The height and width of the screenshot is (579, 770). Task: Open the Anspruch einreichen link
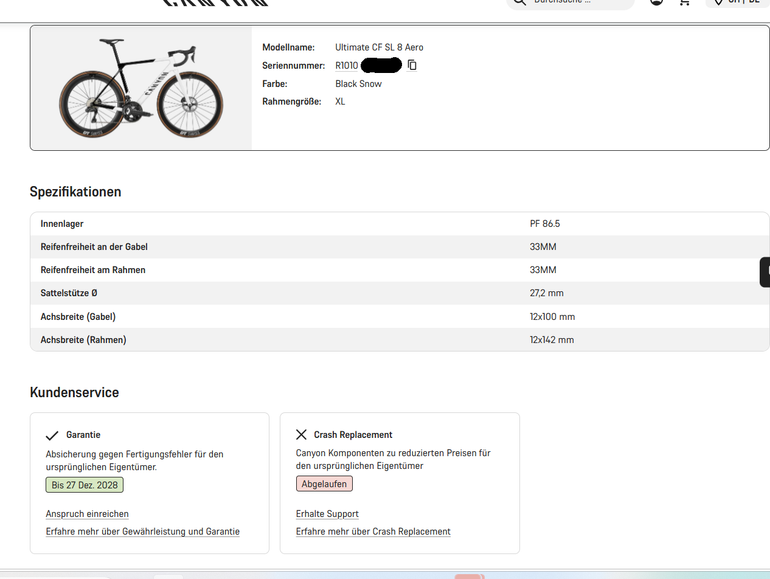[x=87, y=514]
